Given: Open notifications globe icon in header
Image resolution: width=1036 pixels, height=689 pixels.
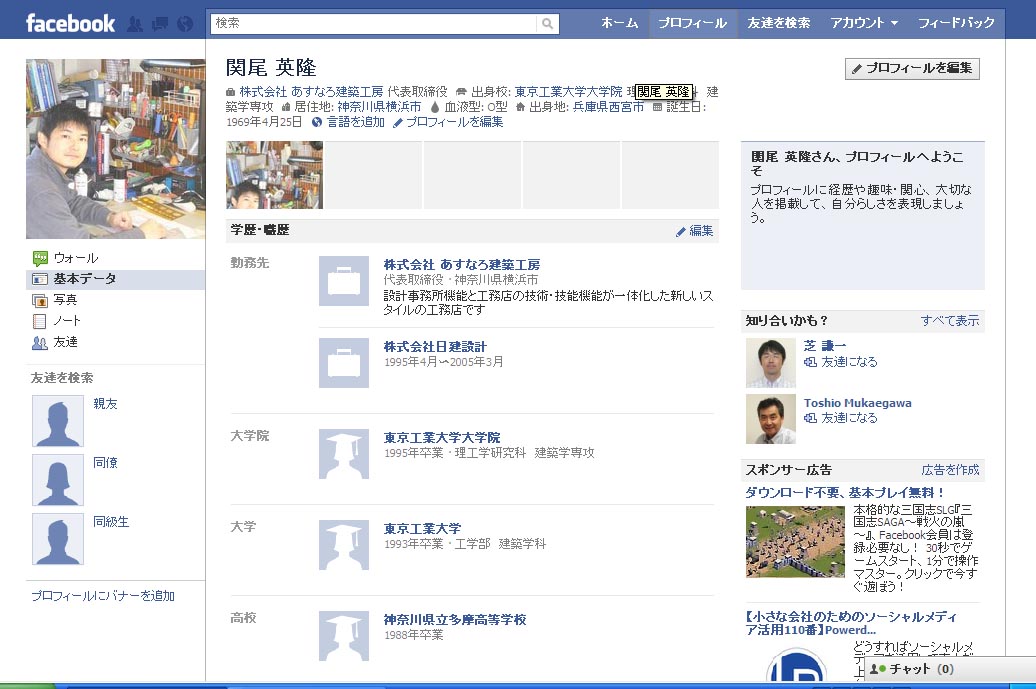Looking at the screenshot, I should coord(186,24).
